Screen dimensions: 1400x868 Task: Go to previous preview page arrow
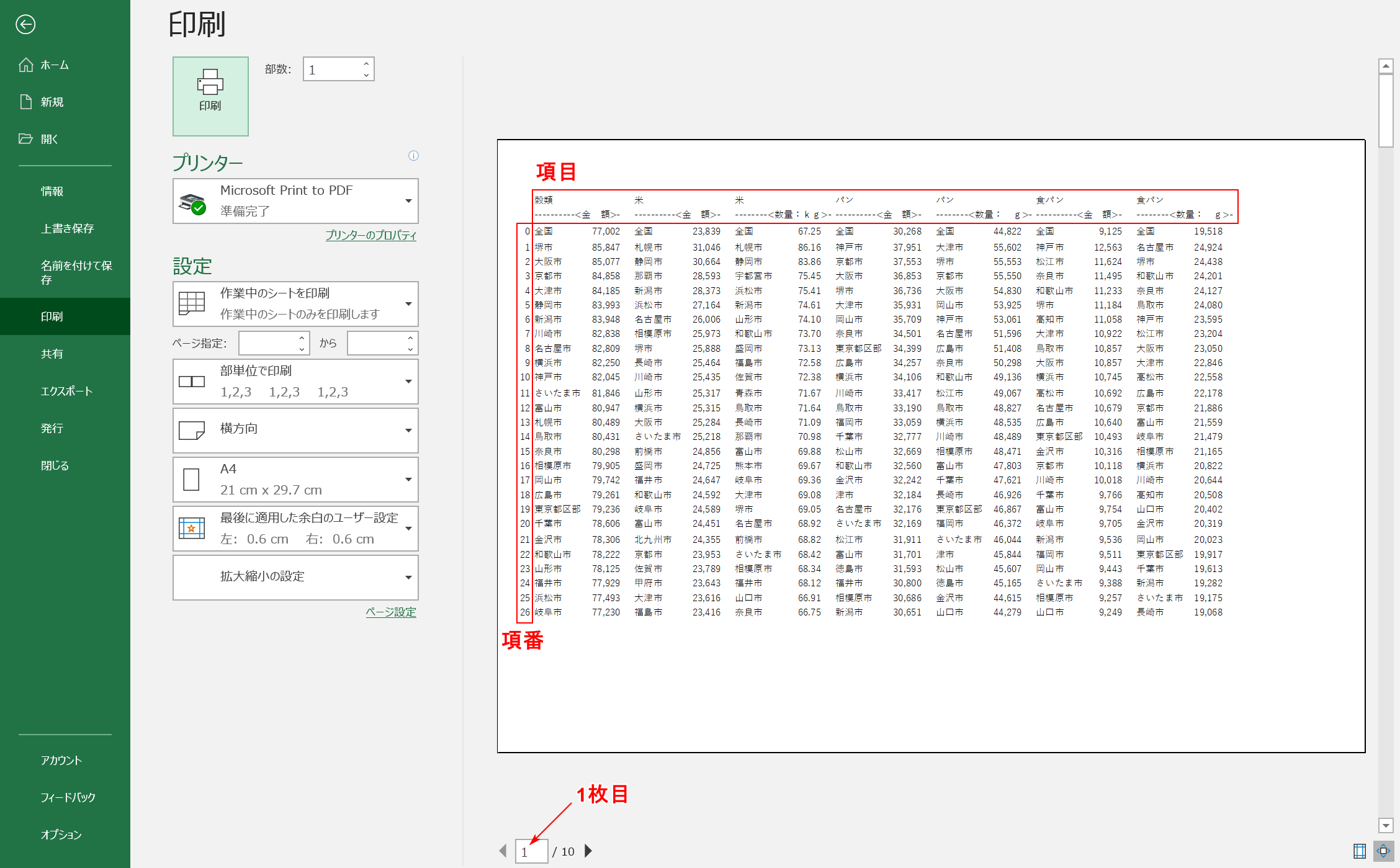(503, 851)
